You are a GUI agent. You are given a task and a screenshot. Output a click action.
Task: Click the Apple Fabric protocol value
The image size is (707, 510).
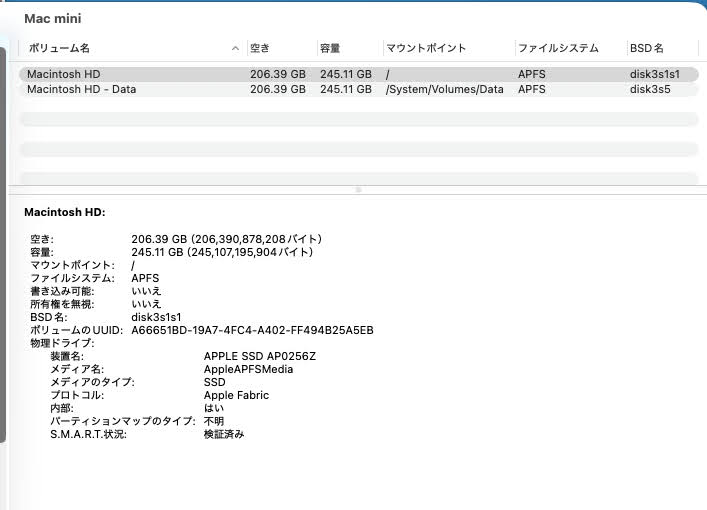pyautogui.click(x=236, y=395)
